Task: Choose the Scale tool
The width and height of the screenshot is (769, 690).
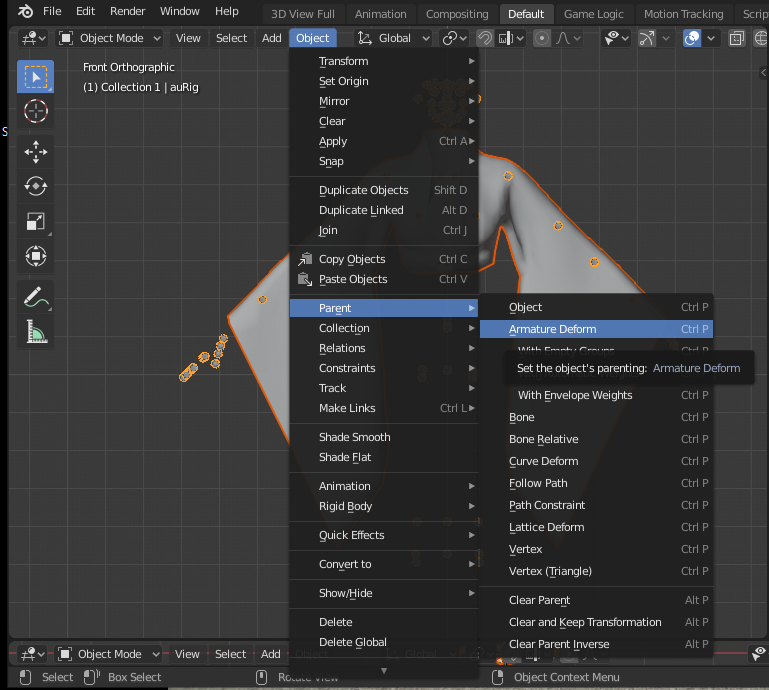Action: [x=35, y=221]
